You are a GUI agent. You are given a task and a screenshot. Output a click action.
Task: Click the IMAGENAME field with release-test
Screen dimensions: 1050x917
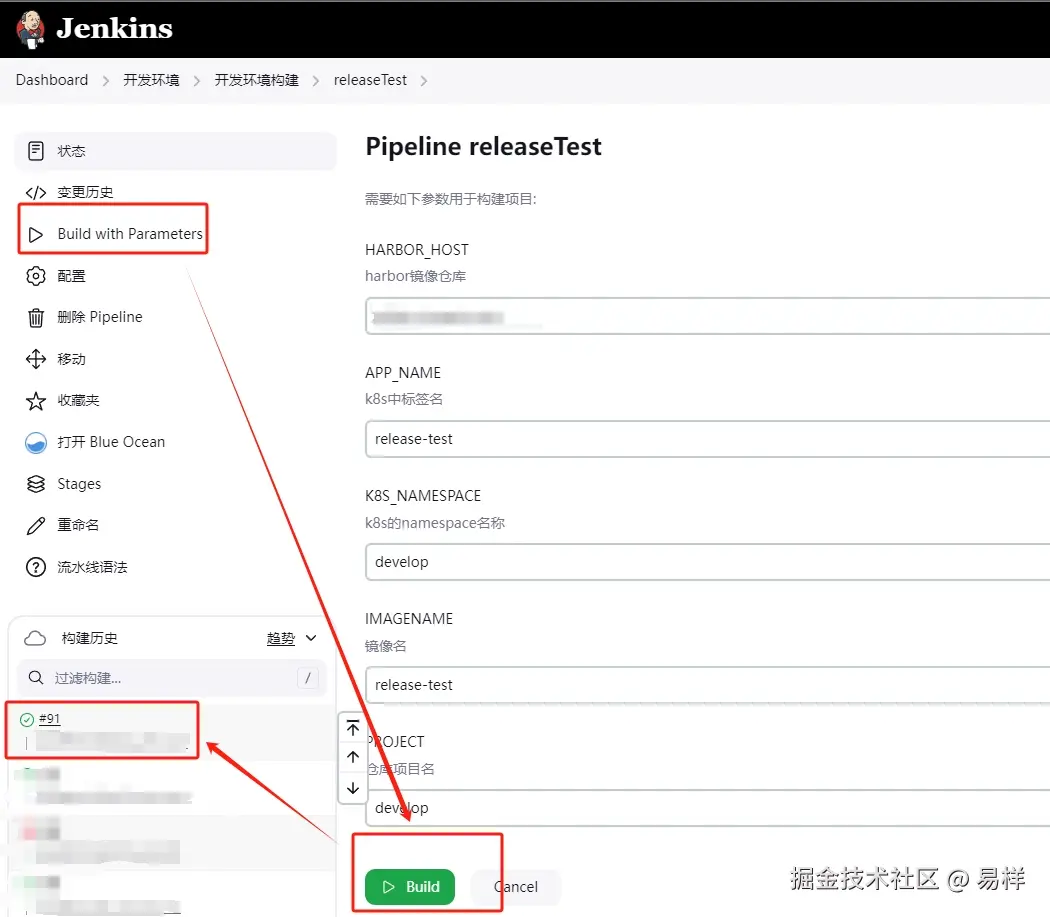pyautogui.click(x=707, y=685)
